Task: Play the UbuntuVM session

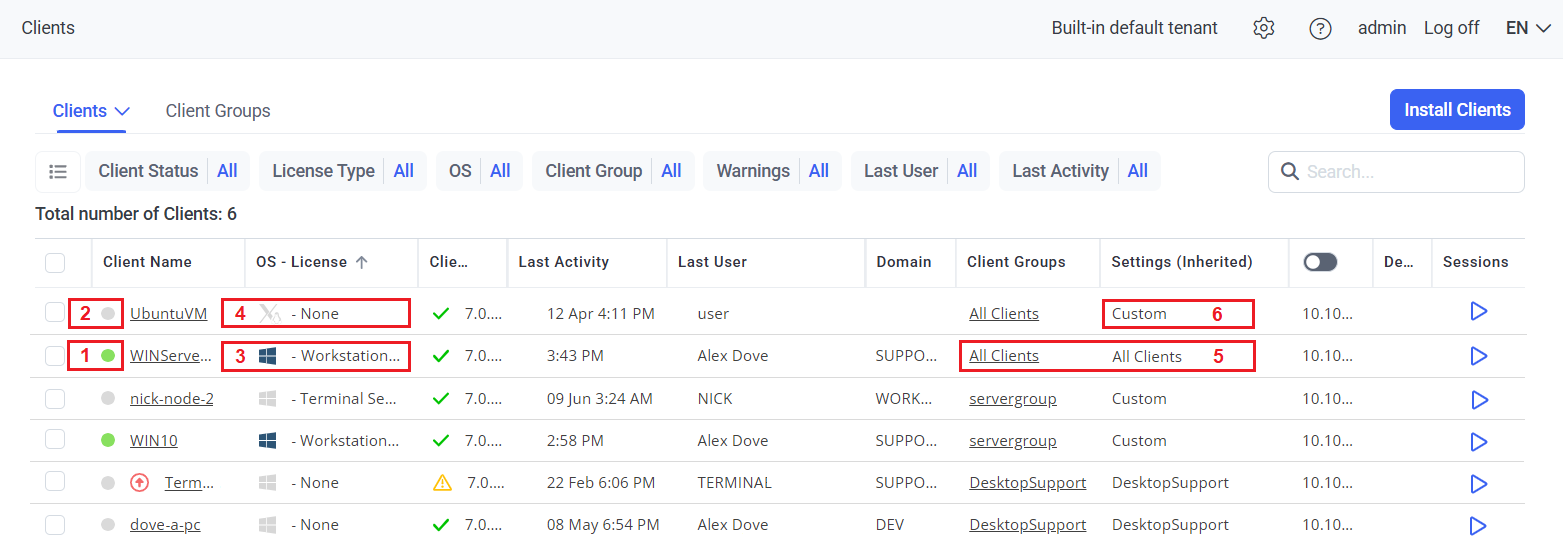Action: pos(1479,312)
